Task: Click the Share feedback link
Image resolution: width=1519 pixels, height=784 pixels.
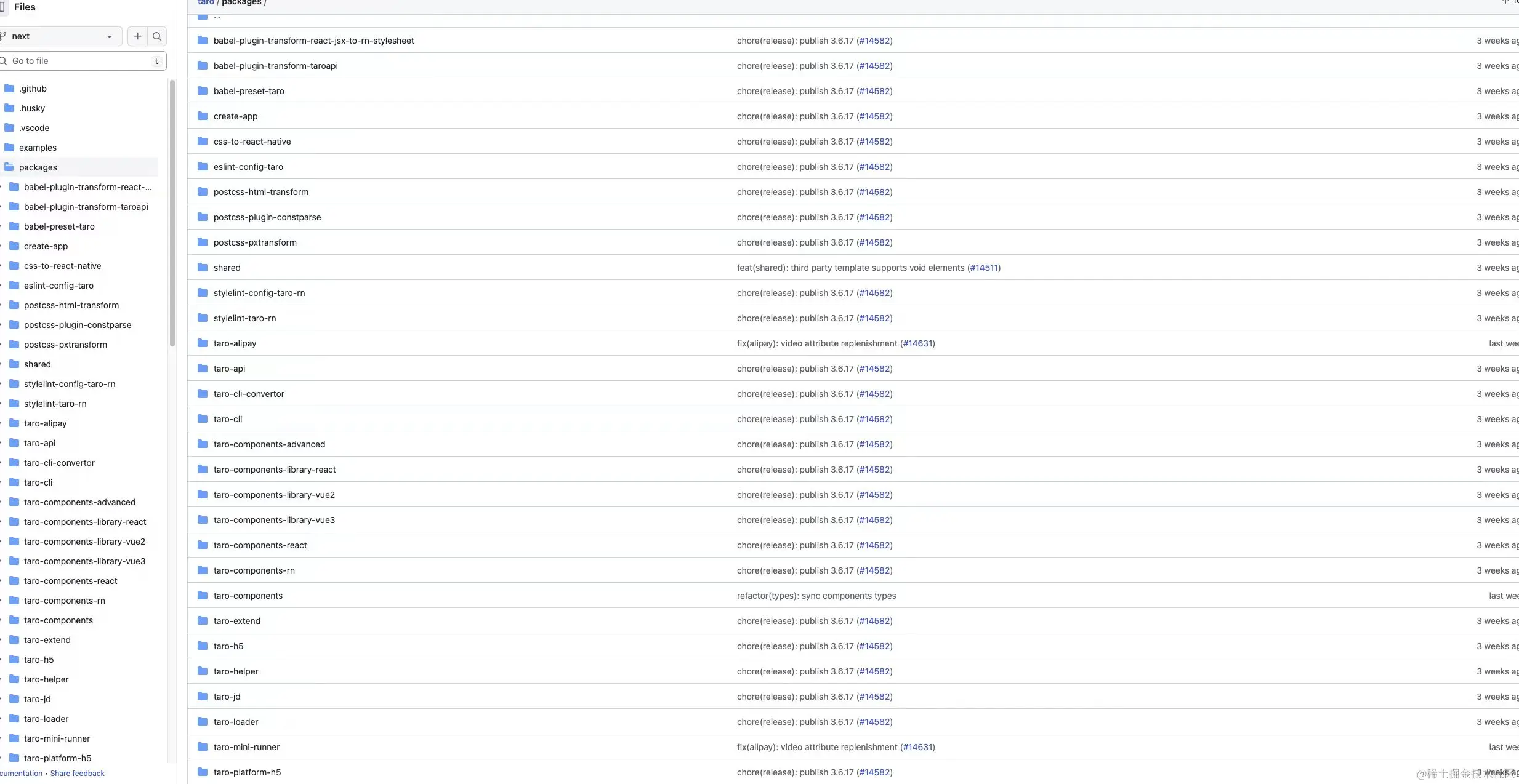Action: 77,774
